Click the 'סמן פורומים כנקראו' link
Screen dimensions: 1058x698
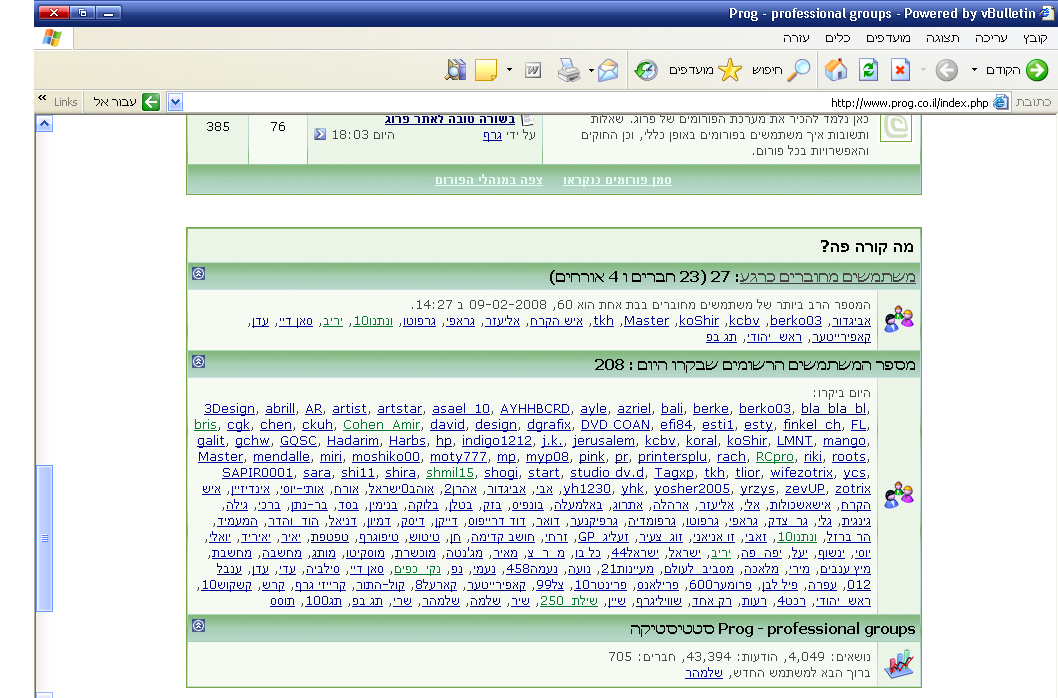click(617, 180)
